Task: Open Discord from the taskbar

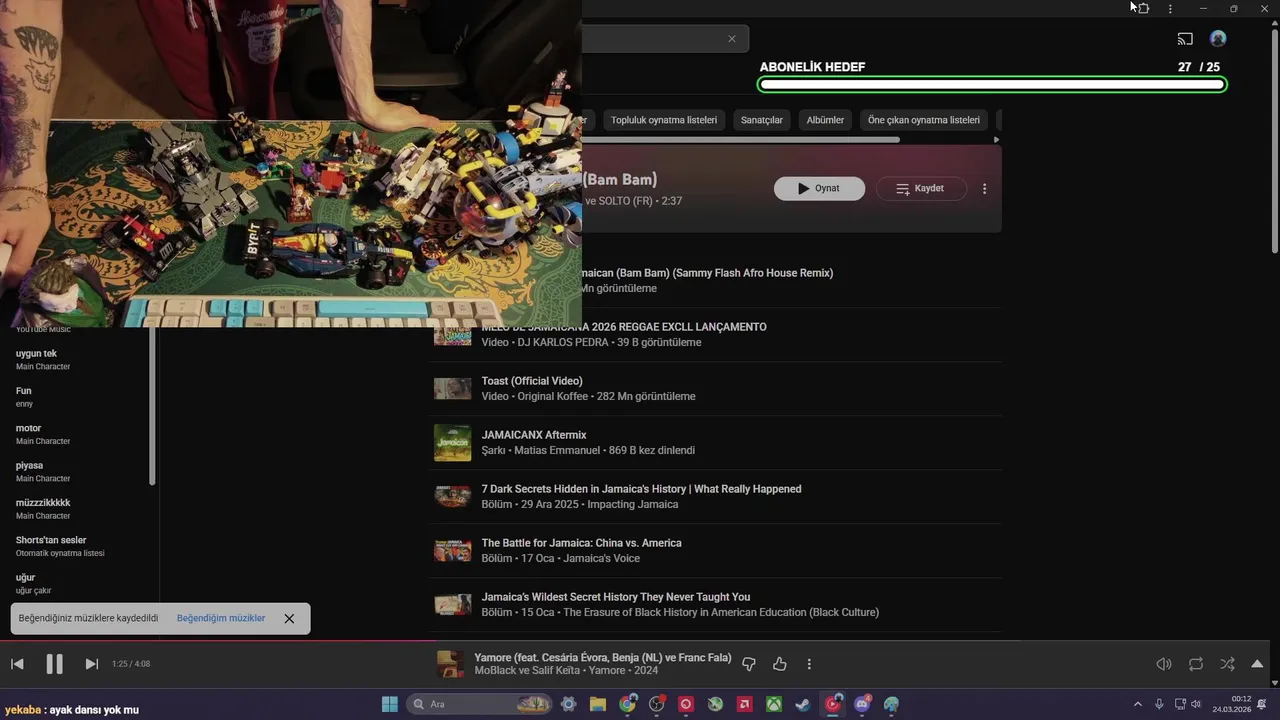Action: click(x=862, y=704)
